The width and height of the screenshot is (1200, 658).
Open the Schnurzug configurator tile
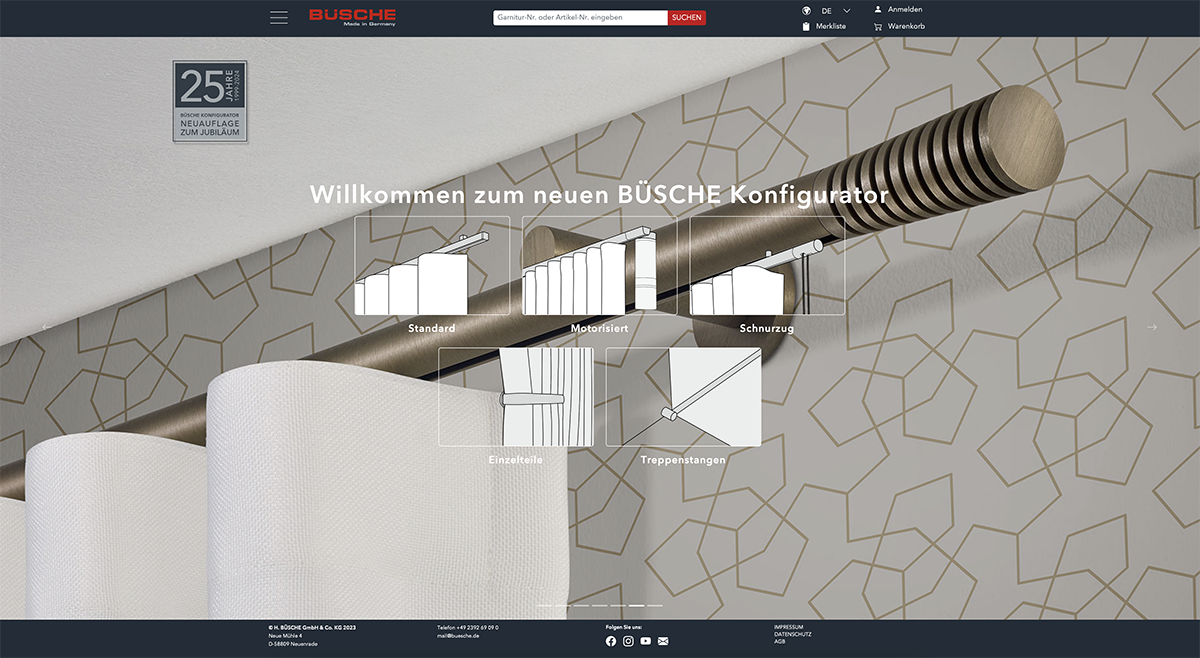point(767,267)
